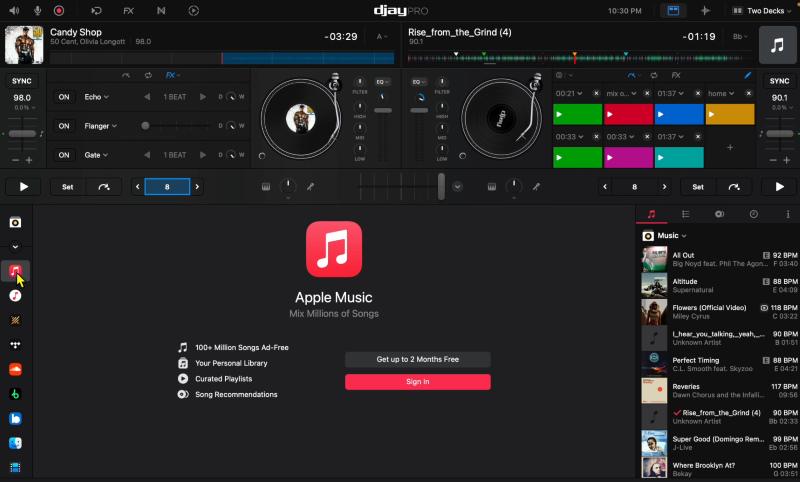This screenshot has height=482, width=800.
Task: Increase left deck loop length arrow
Action: [x=197, y=187]
